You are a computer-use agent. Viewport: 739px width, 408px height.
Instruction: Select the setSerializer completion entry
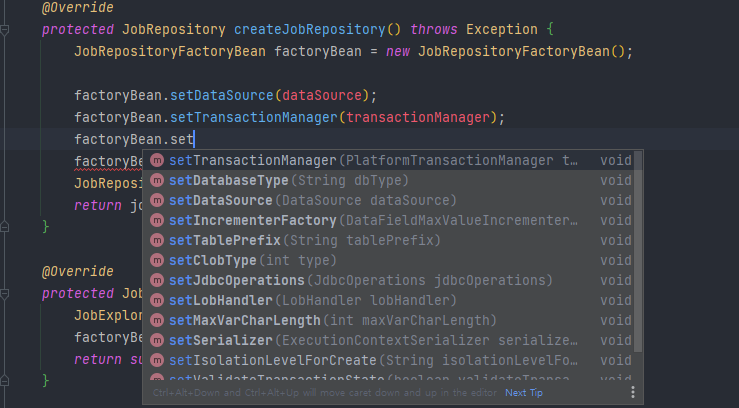coord(388,341)
